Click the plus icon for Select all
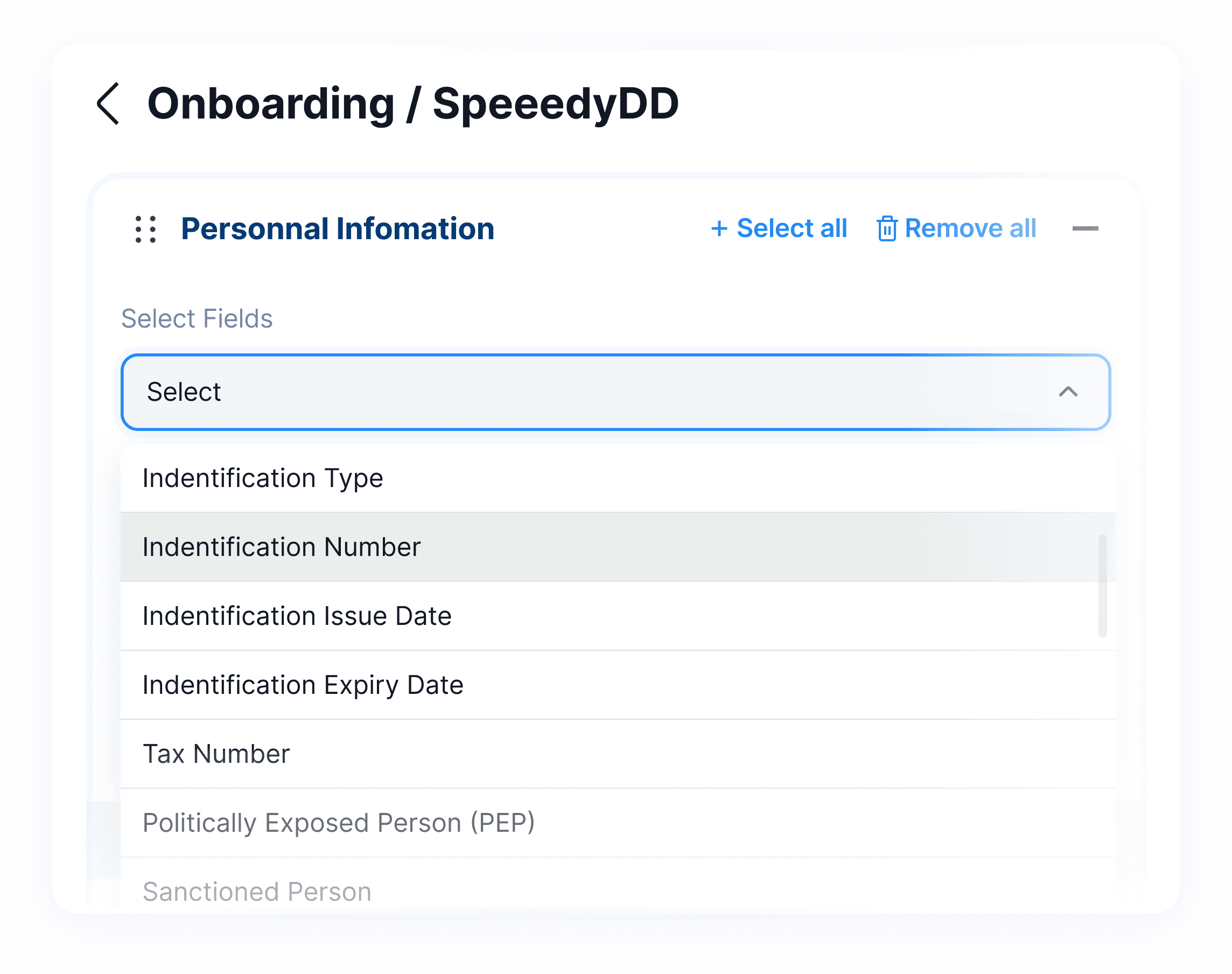Screen dimensions: 1232x974 click(x=719, y=228)
